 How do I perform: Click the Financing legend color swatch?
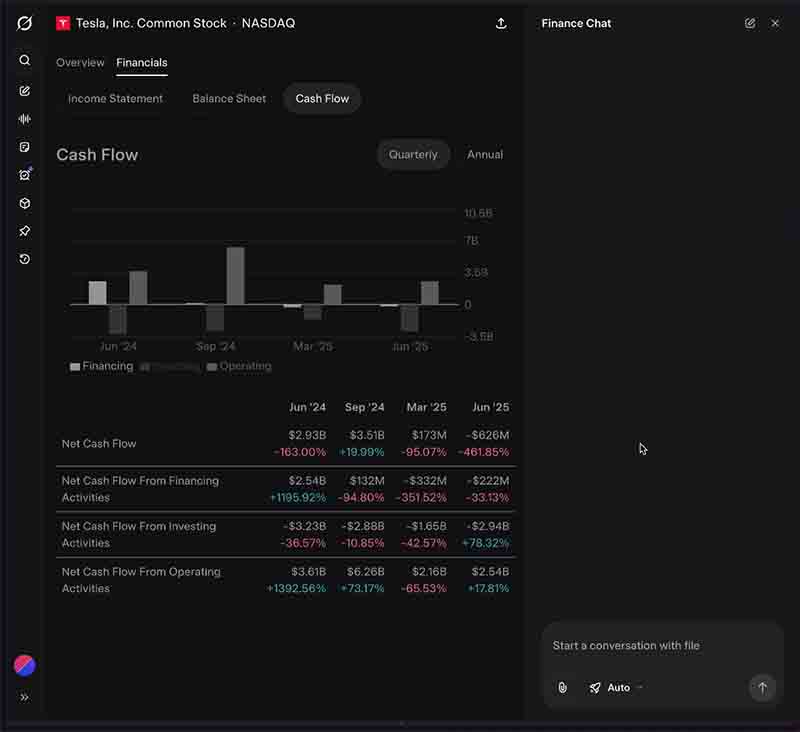(x=75, y=367)
